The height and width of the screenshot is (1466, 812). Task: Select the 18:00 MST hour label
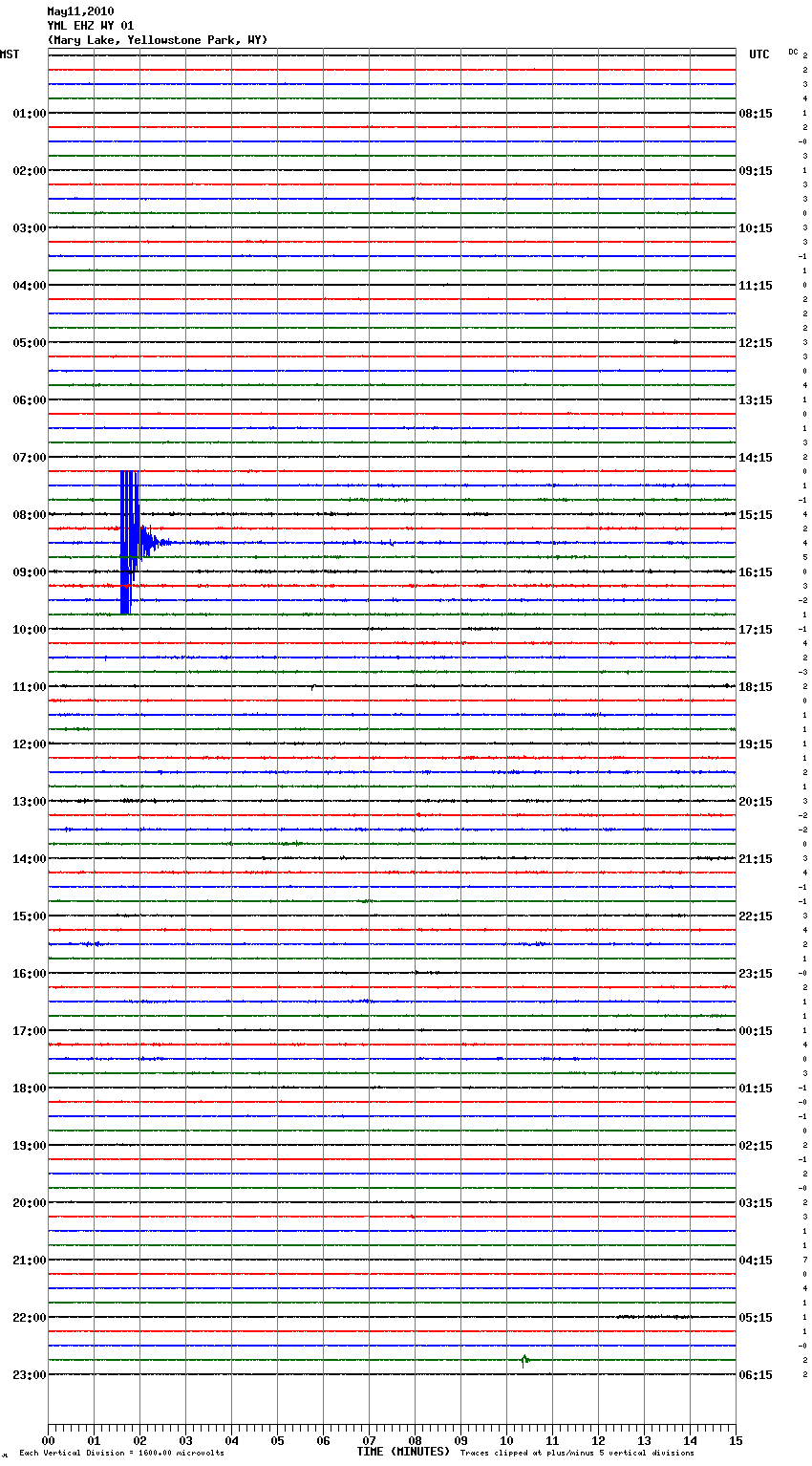[29, 1088]
